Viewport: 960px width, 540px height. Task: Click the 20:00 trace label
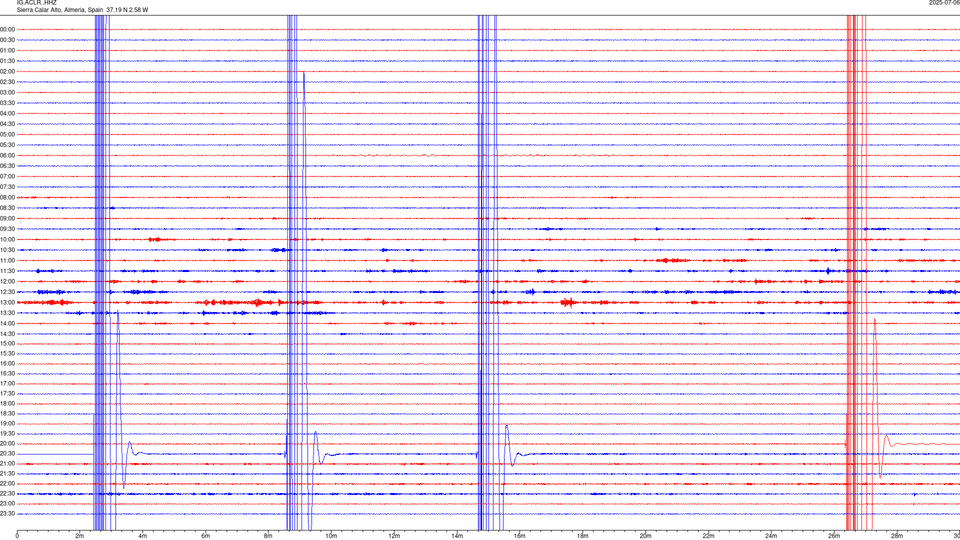coord(7,444)
